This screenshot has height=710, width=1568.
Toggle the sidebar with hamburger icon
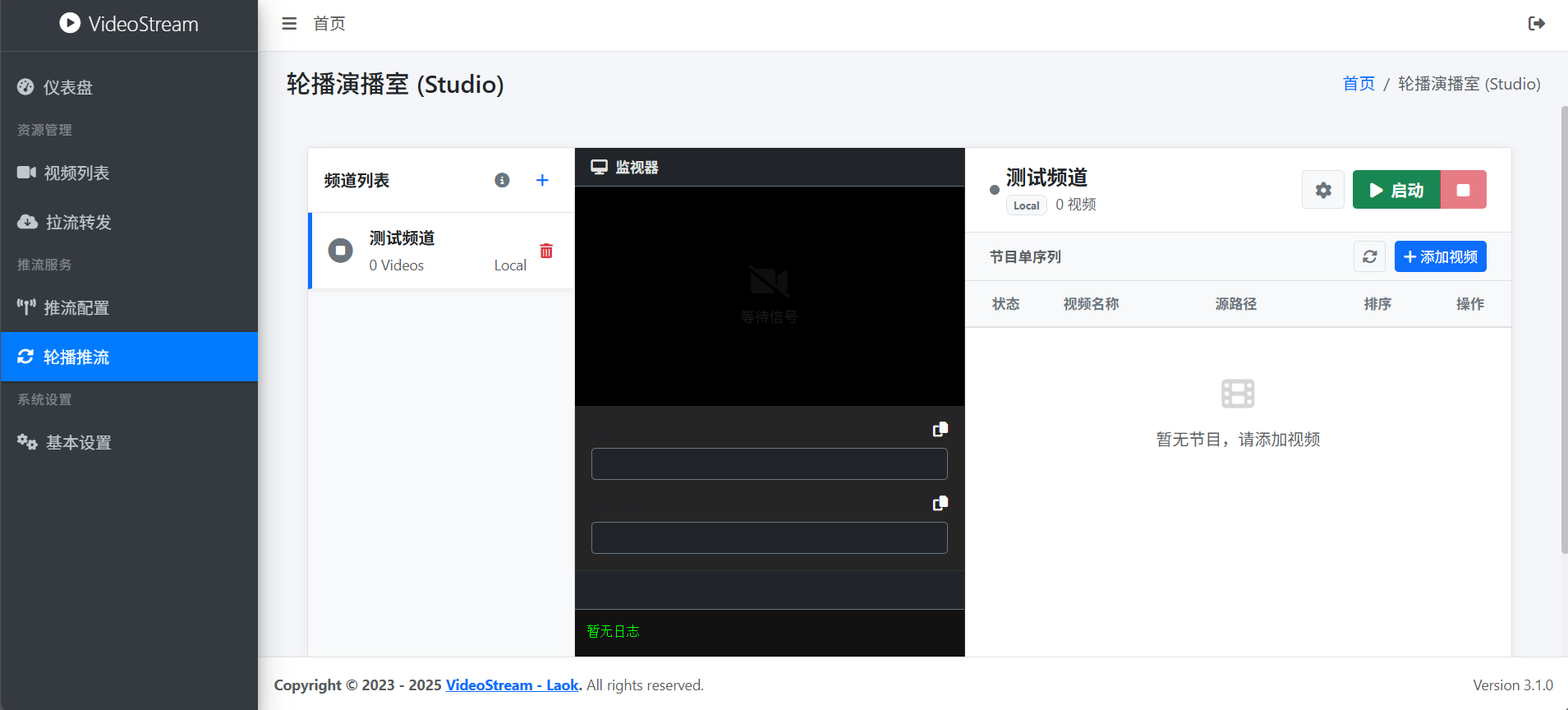[289, 24]
